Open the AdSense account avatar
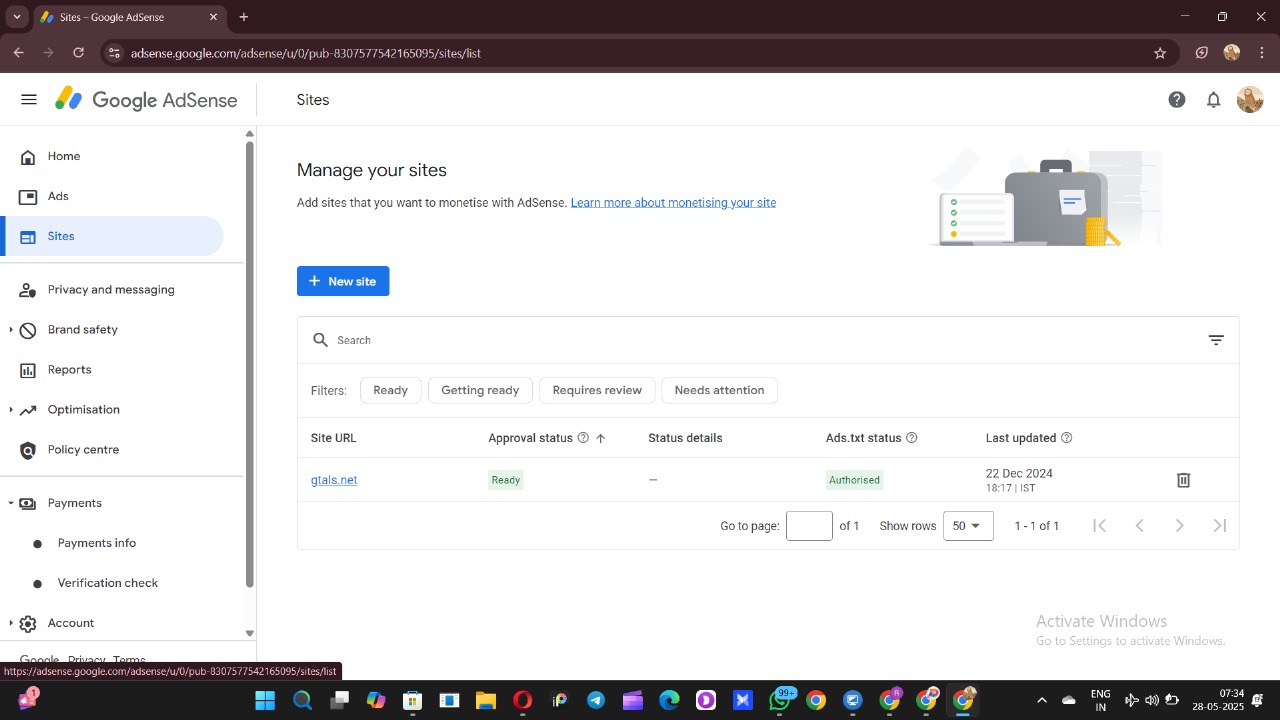 click(x=1250, y=99)
